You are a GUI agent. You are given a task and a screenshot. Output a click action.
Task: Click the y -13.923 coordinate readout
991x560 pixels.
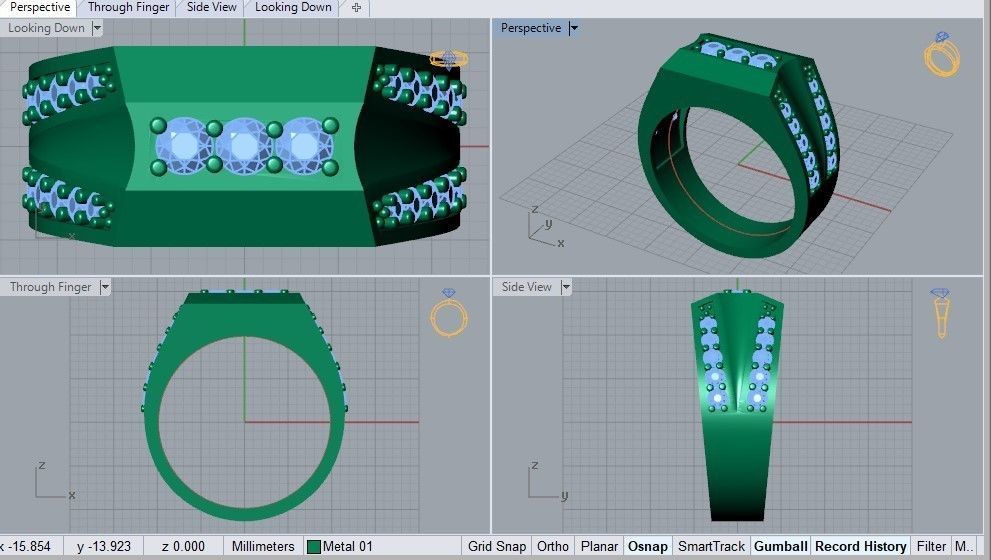(x=104, y=546)
